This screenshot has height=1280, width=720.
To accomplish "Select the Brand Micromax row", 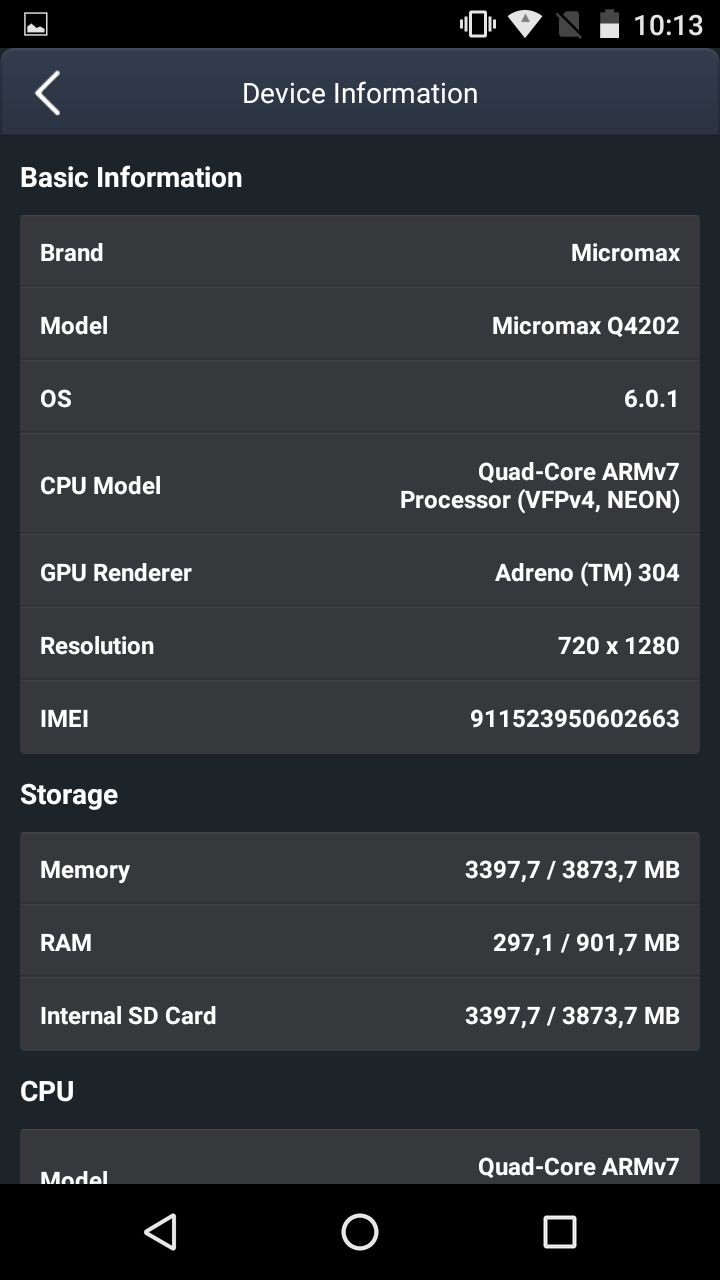I will click(x=360, y=252).
